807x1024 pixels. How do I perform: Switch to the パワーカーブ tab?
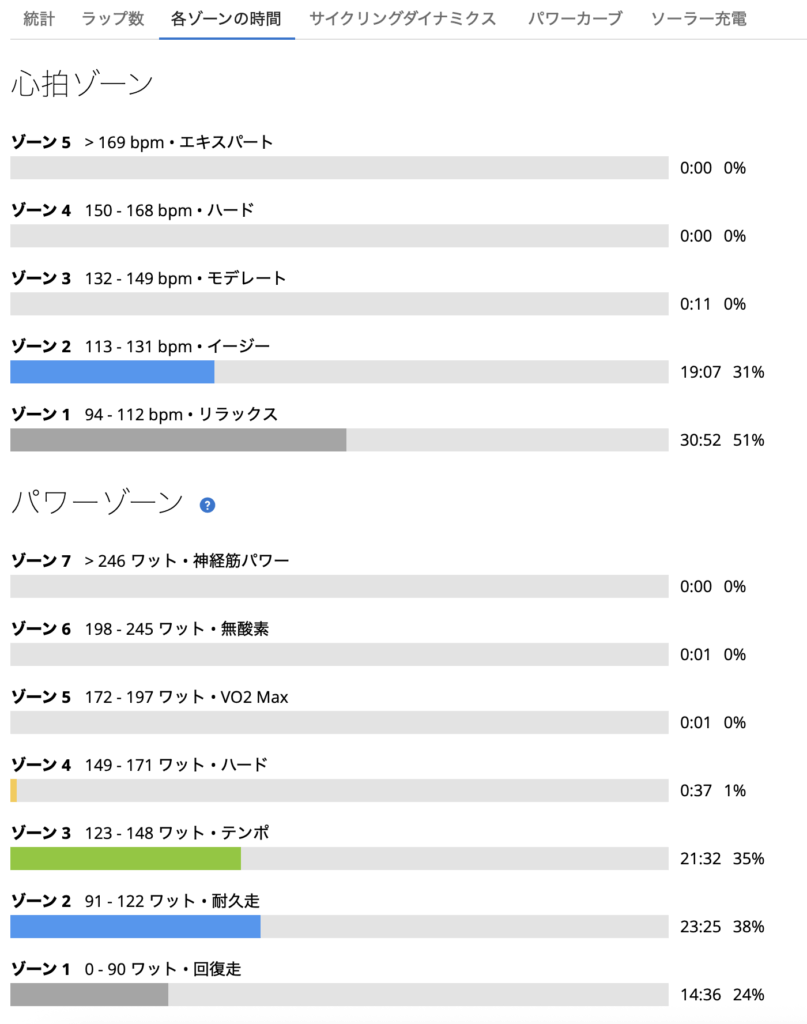[575, 19]
